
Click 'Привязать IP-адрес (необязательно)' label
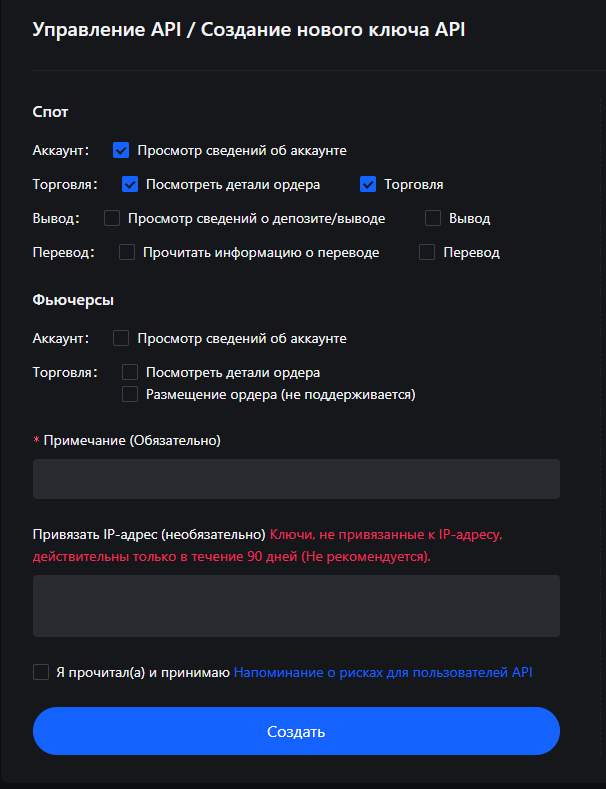(149, 534)
